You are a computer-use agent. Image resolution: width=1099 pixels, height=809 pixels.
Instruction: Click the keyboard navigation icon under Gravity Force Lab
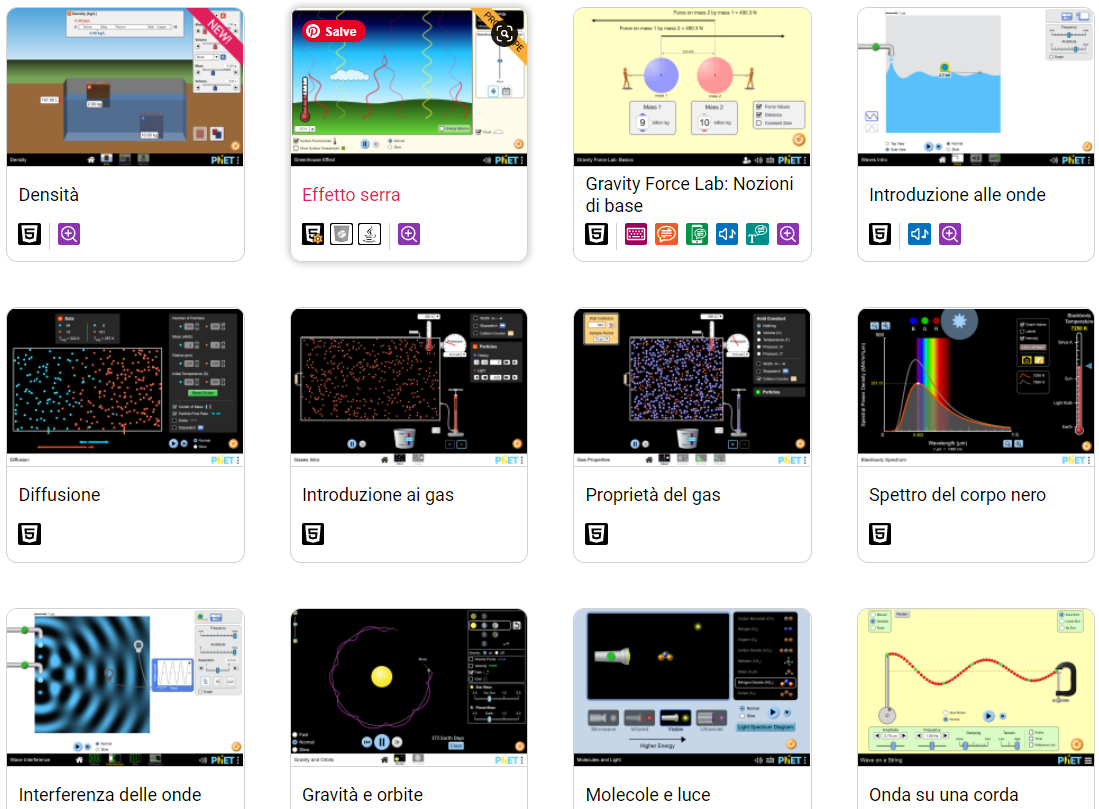click(636, 234)
